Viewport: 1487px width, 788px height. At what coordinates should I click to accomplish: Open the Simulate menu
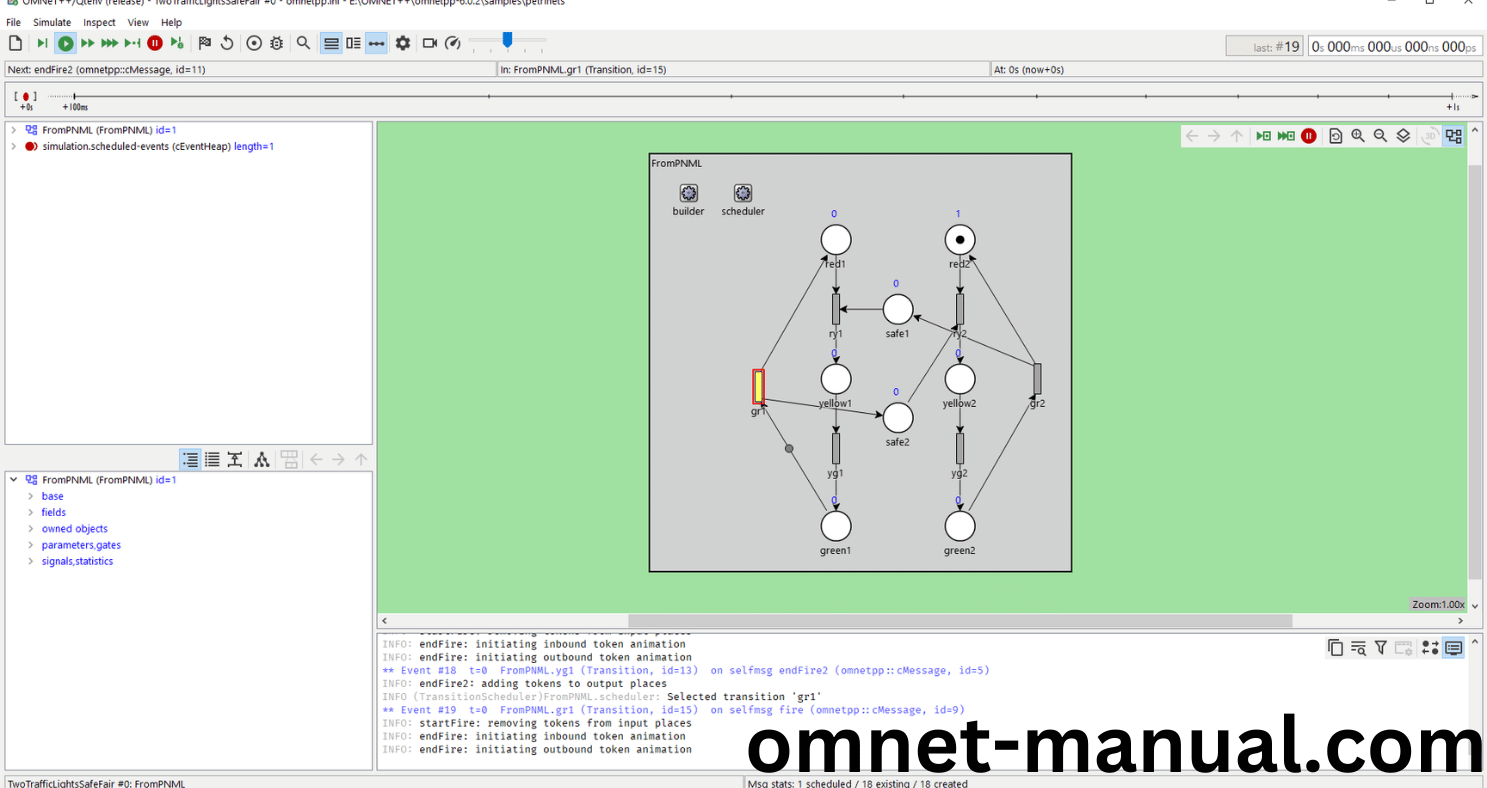(51, 22)
